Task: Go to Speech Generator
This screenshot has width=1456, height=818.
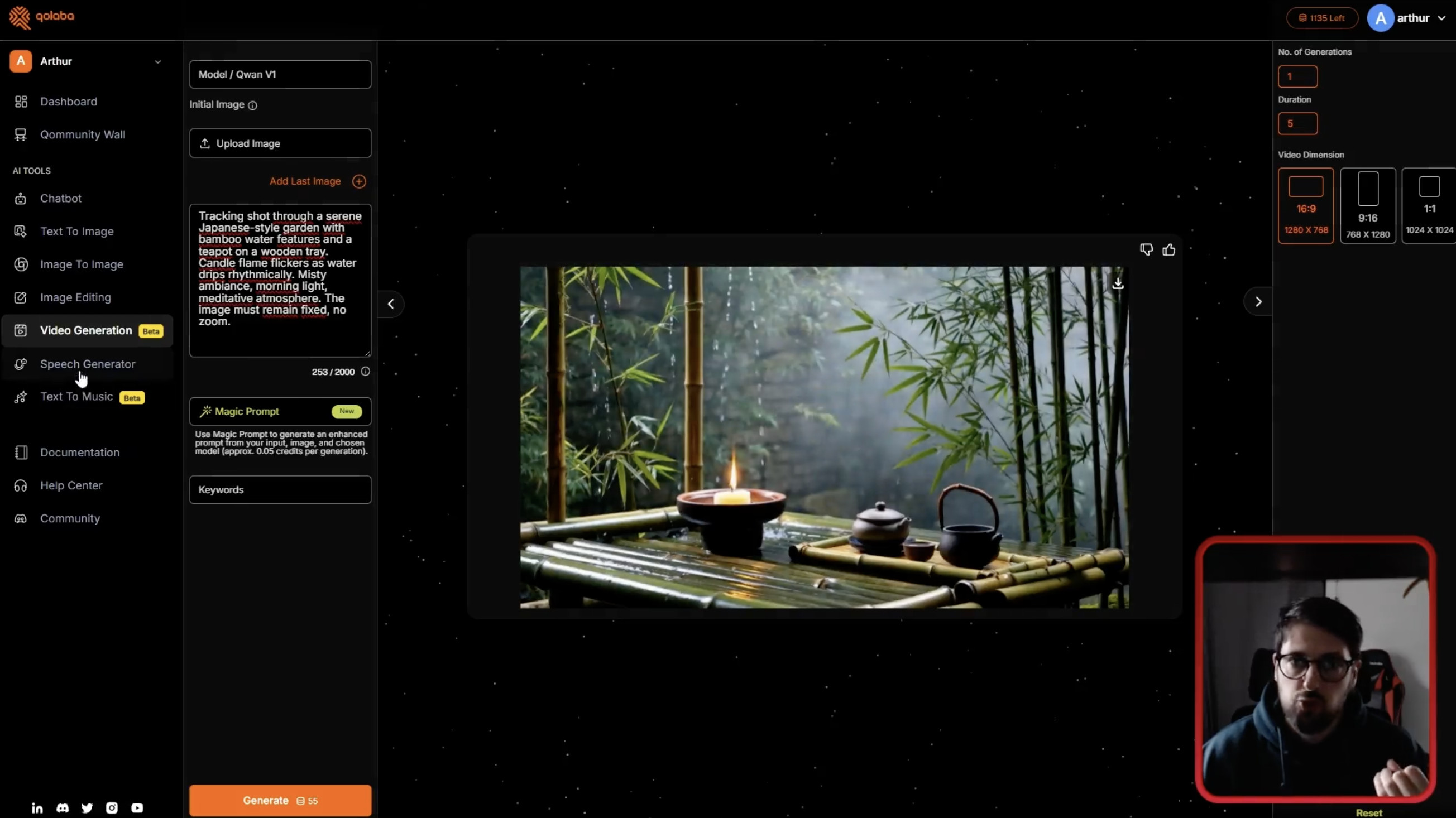Action: click(88, 364)
